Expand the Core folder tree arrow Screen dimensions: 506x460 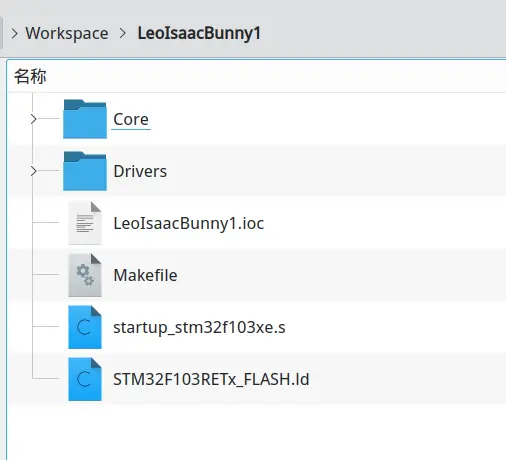pos(33,119)
